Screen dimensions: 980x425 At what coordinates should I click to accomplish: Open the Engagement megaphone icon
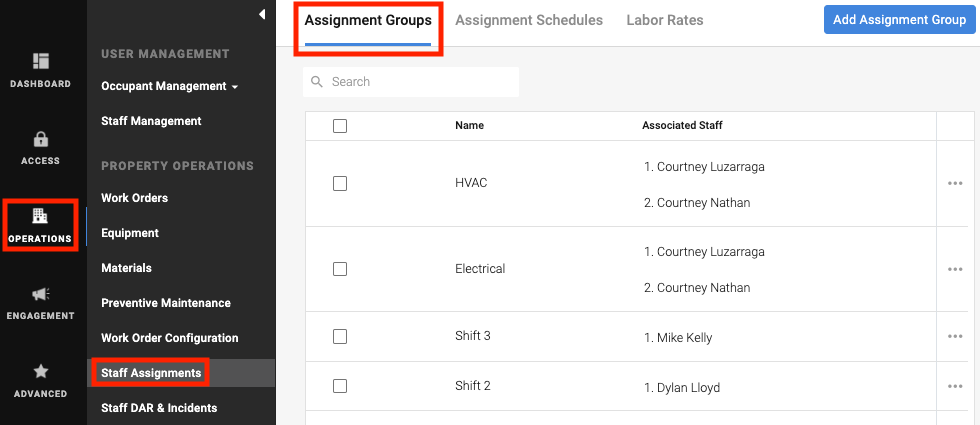(x=41, y=294)
